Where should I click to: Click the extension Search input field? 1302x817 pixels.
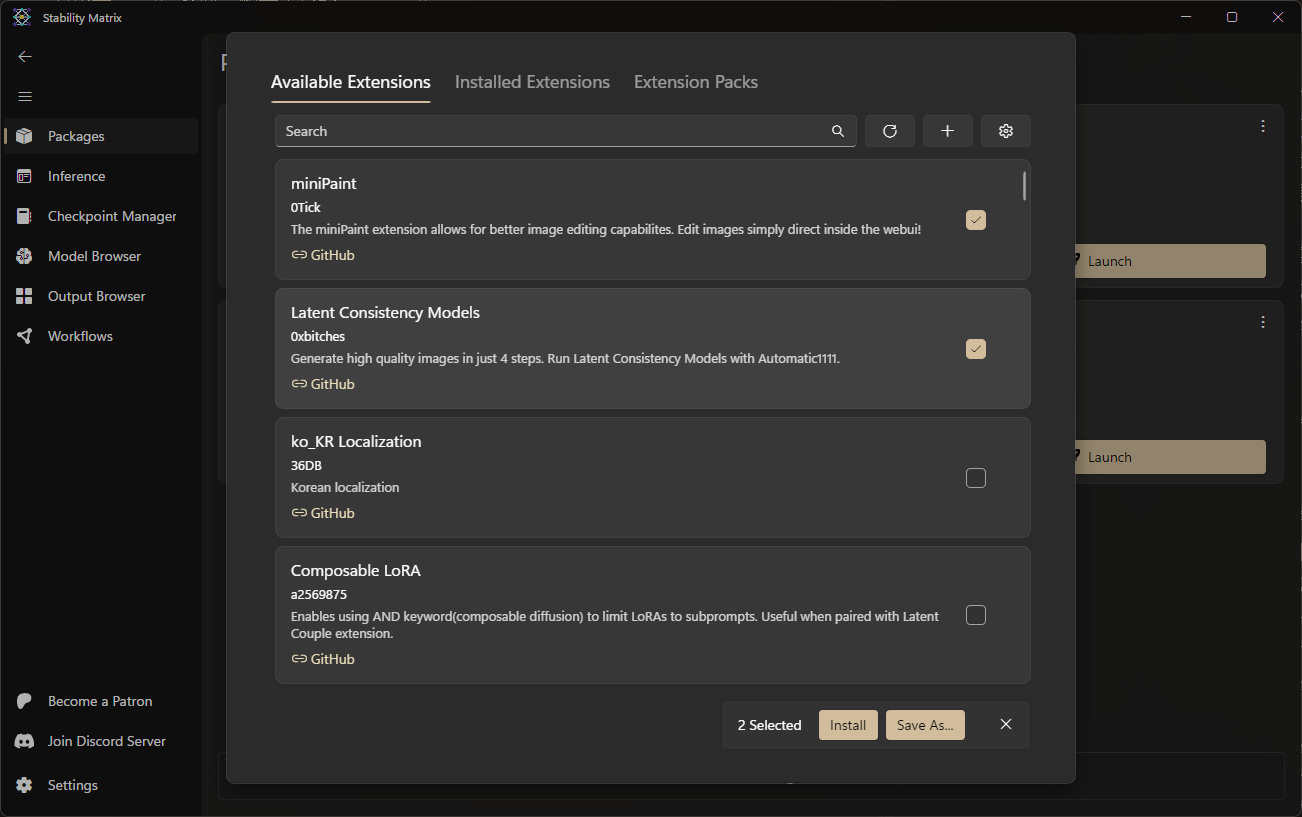click(x=566, y=131)
